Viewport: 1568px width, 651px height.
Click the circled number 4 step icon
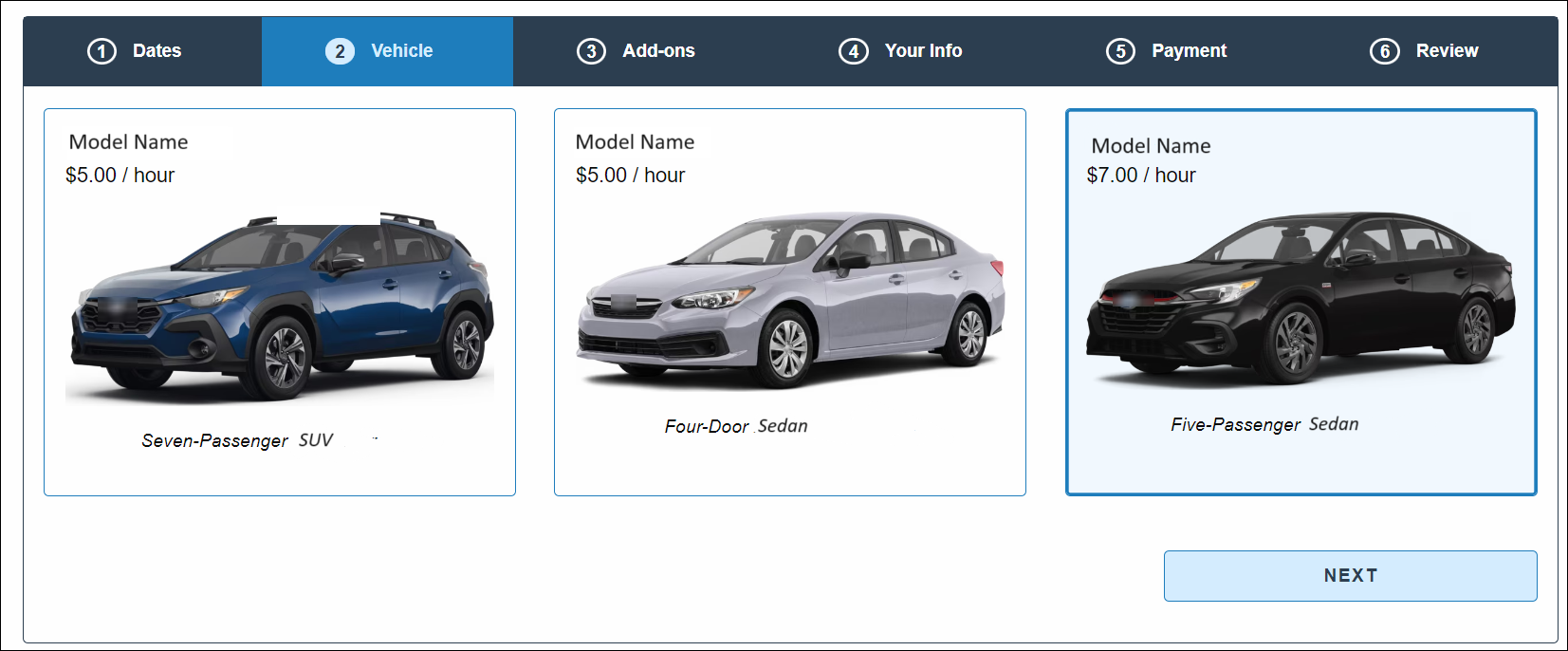click(853, 51)
